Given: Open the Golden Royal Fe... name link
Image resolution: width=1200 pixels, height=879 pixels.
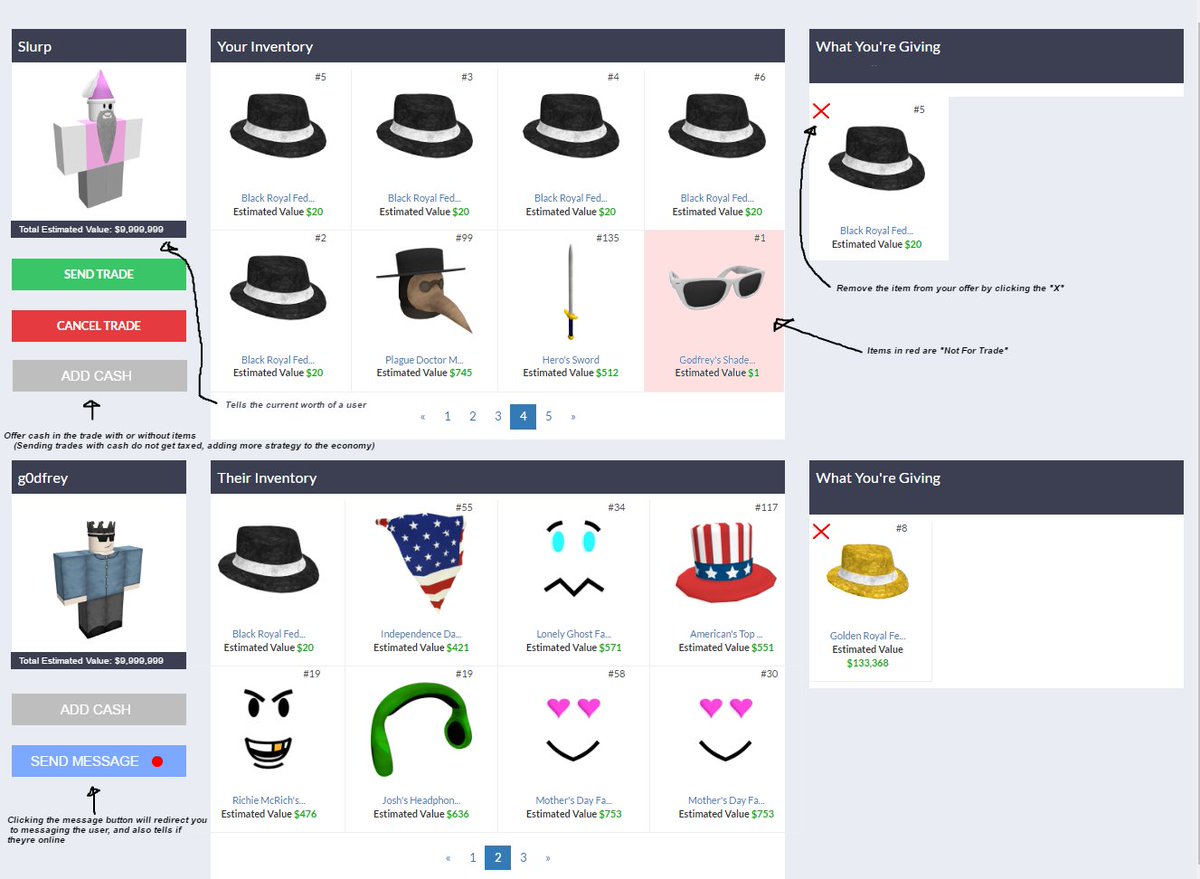Looking at the screenshot, I should 867,636.
